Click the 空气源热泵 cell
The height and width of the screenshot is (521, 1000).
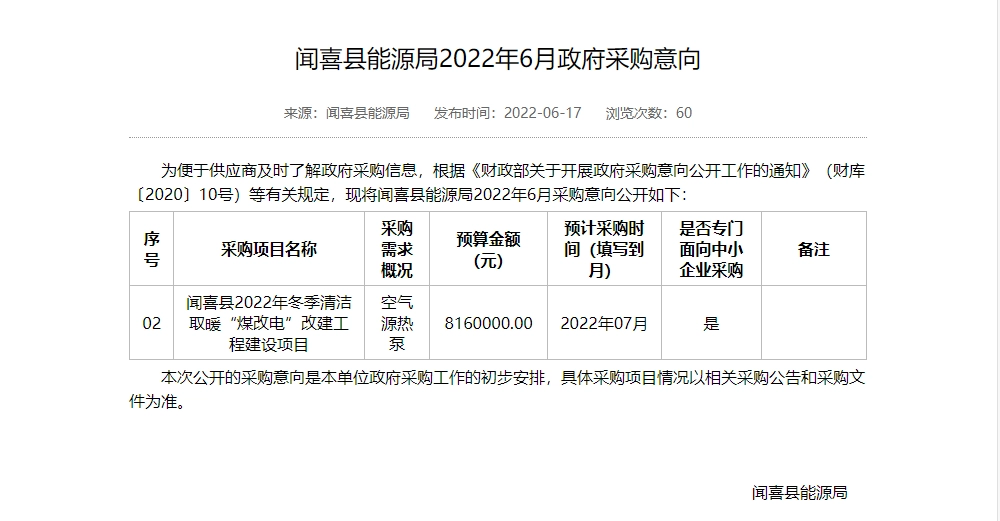[x=397, y=323]
